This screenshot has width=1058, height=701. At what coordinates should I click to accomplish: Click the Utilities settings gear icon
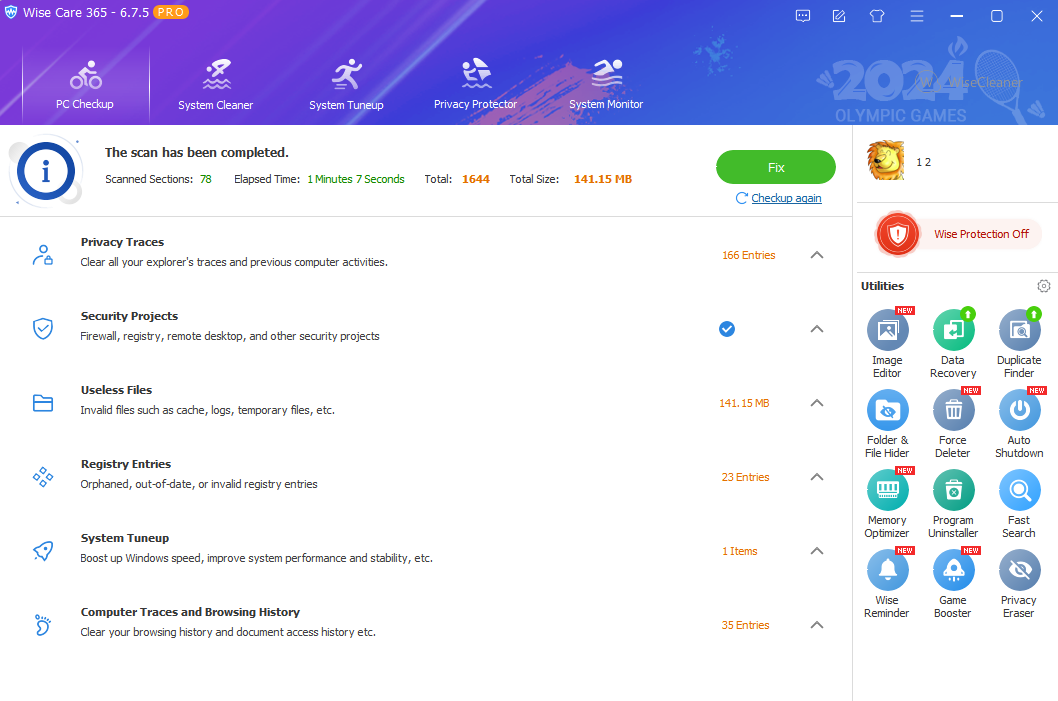[1043, 286]
